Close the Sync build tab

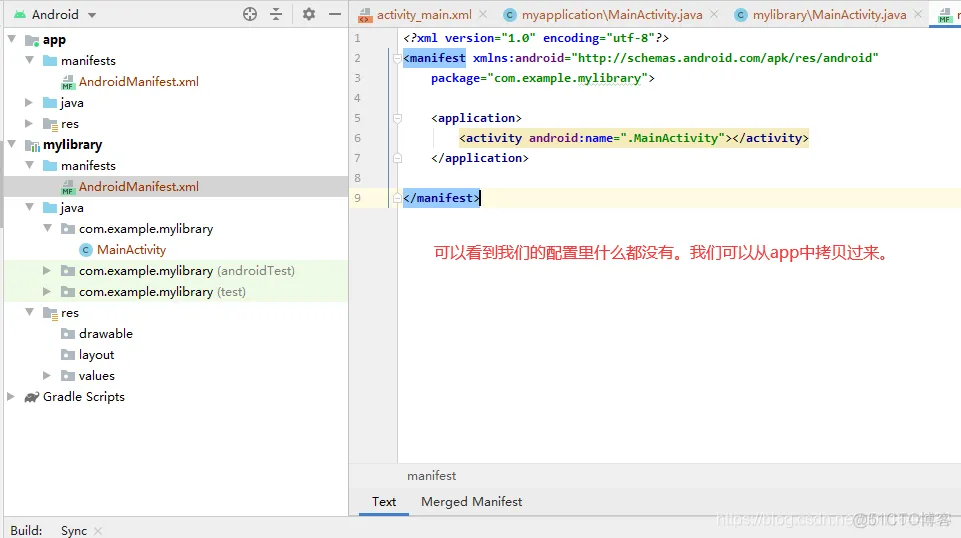click(98, 531)
